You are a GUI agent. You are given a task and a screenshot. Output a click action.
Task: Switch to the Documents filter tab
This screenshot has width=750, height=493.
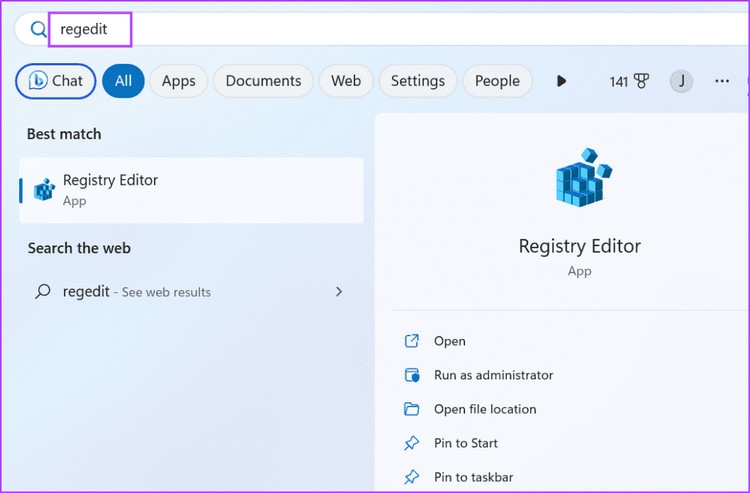pos(263,81)
